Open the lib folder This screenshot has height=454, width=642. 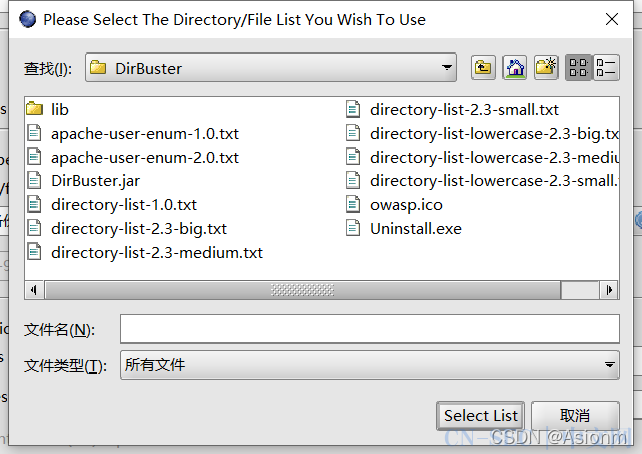(59, 109)
